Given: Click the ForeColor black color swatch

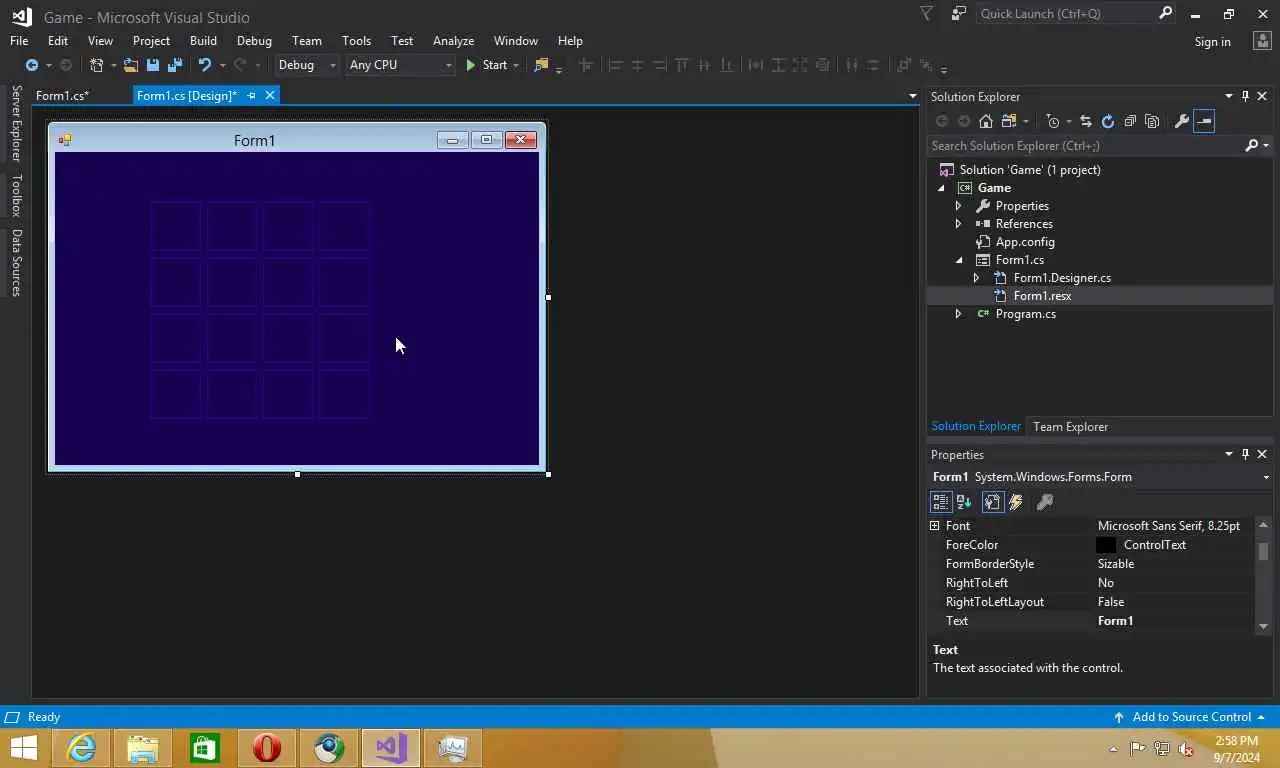Looking at the screenshot, I should click(x=1106, y=545).
